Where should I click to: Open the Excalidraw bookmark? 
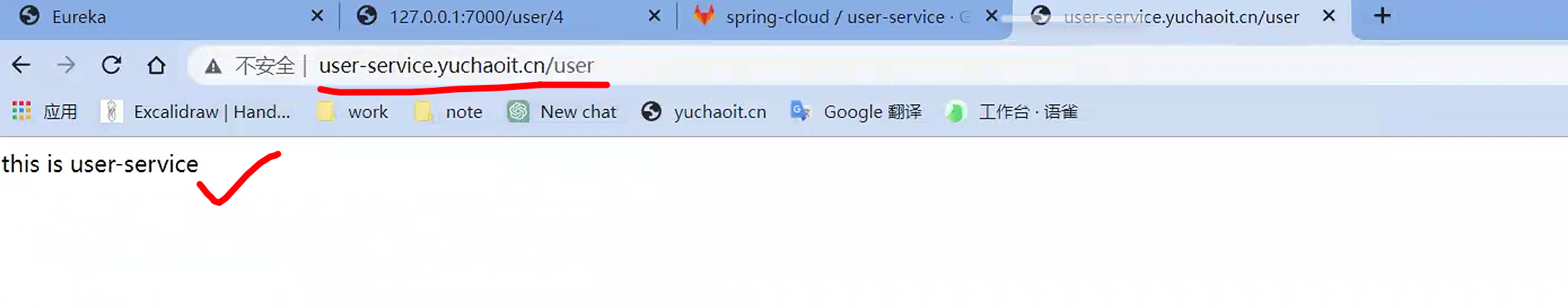[x=195, y=112]
